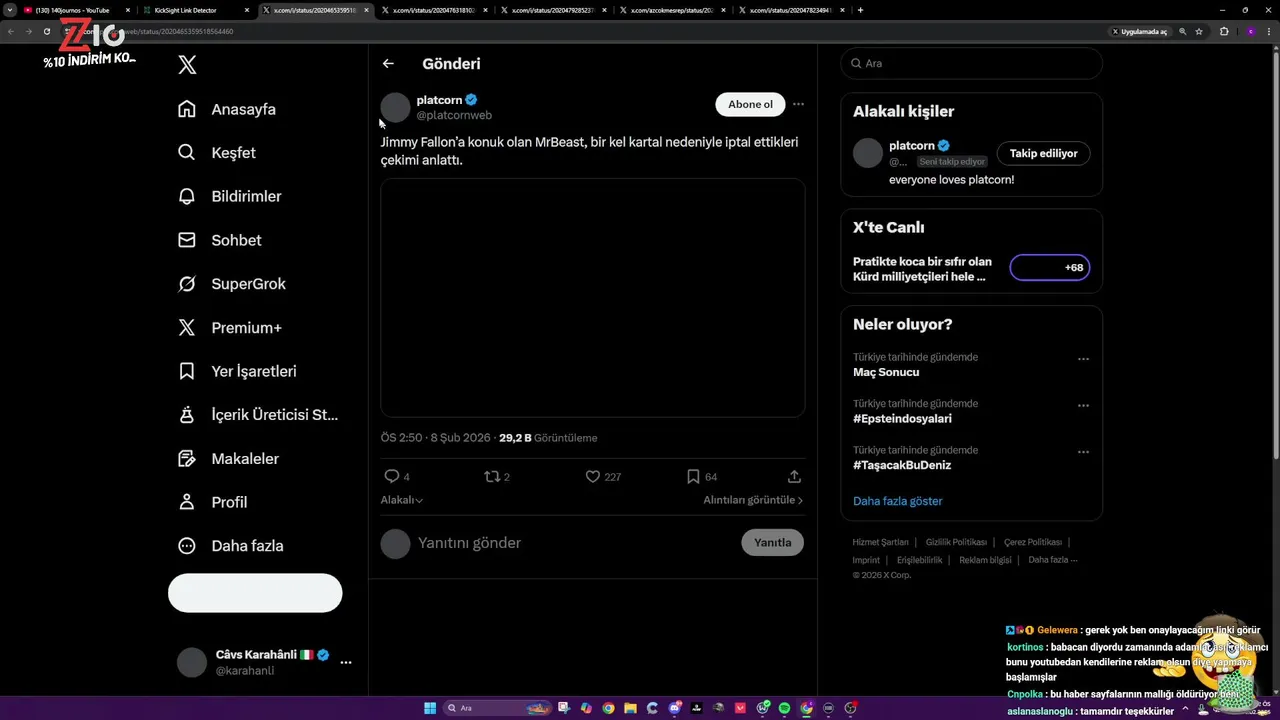
Task: Open the #Epsteindosyalari trend
Action: (902, 419)
